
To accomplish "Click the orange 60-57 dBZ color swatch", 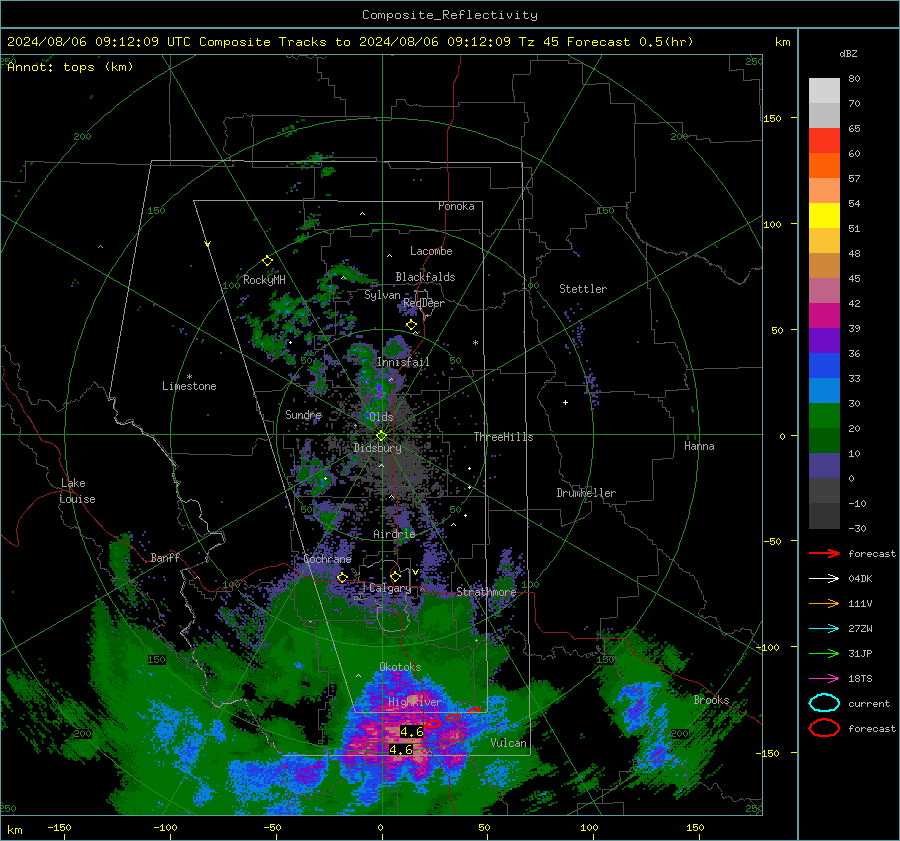I will coord(824,166).
